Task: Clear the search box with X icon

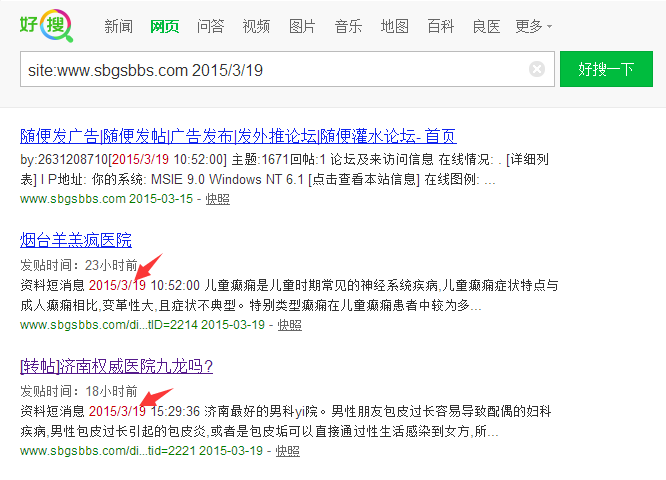Action: click(537, 69)
